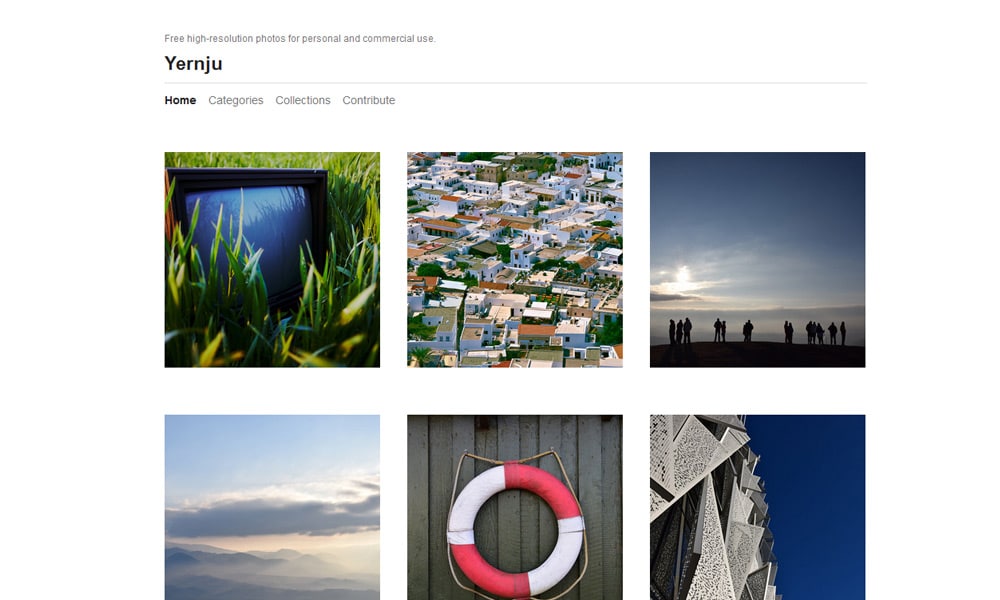The width and height of the screenshot is (1000, 600).
Task: View the perforated metal architecture photo
Action: 758,507
